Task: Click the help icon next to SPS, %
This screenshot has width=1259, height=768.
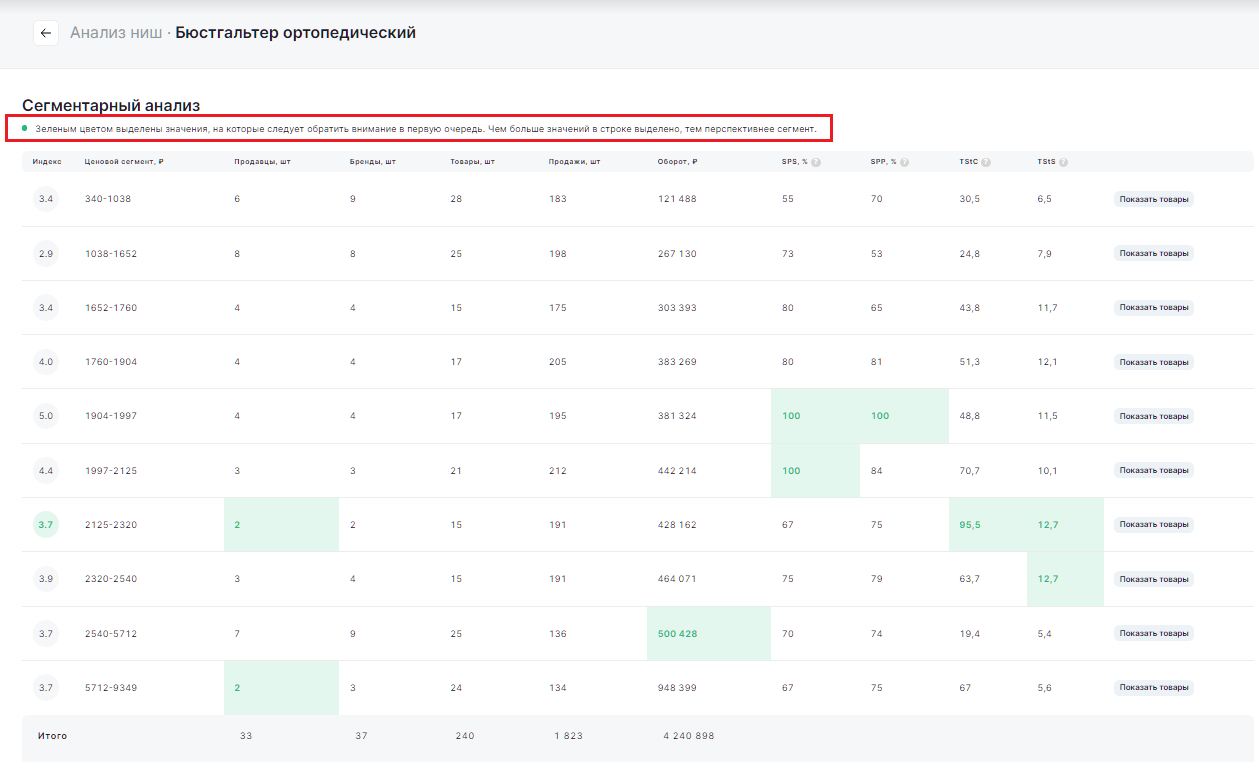Action: point(816,162)
